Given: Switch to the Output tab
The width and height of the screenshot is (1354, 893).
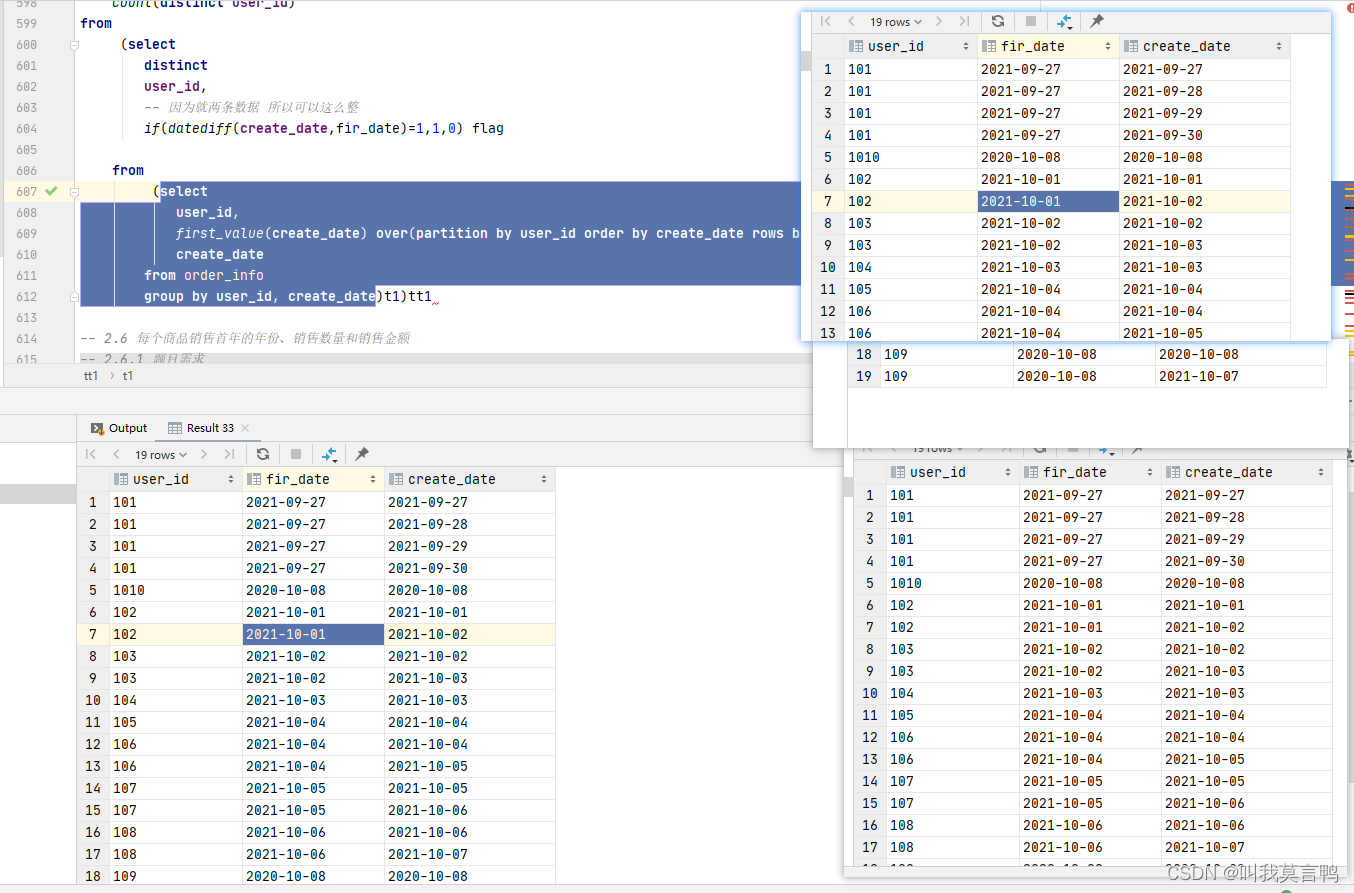Looking at the screenshot, I should [119, 428].
